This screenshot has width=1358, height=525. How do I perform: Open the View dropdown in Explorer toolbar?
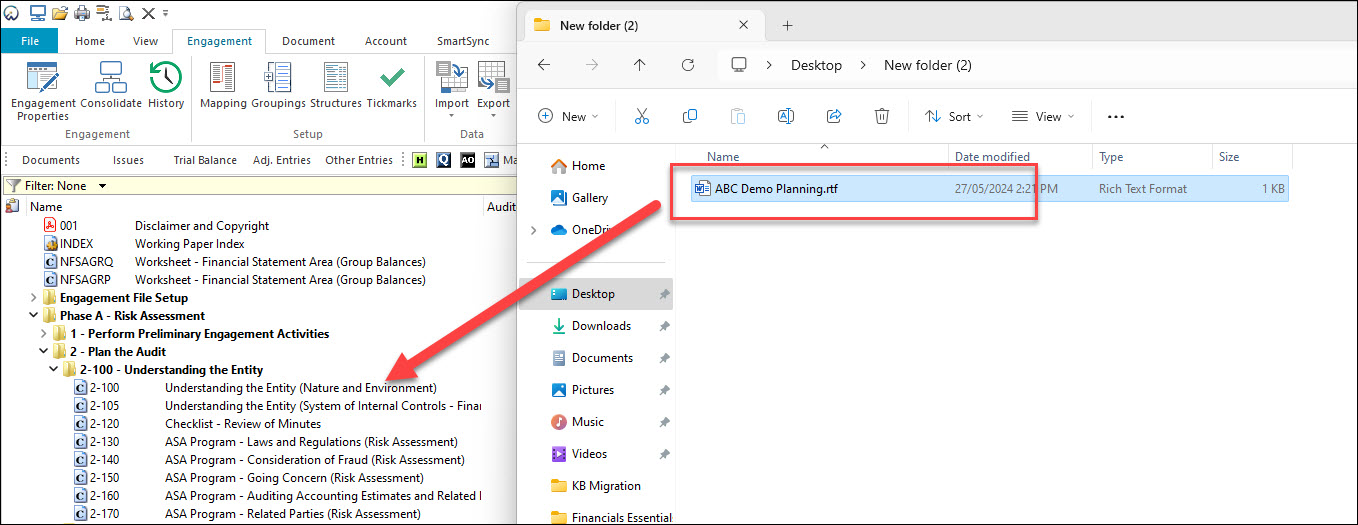tap(1043, 116)
